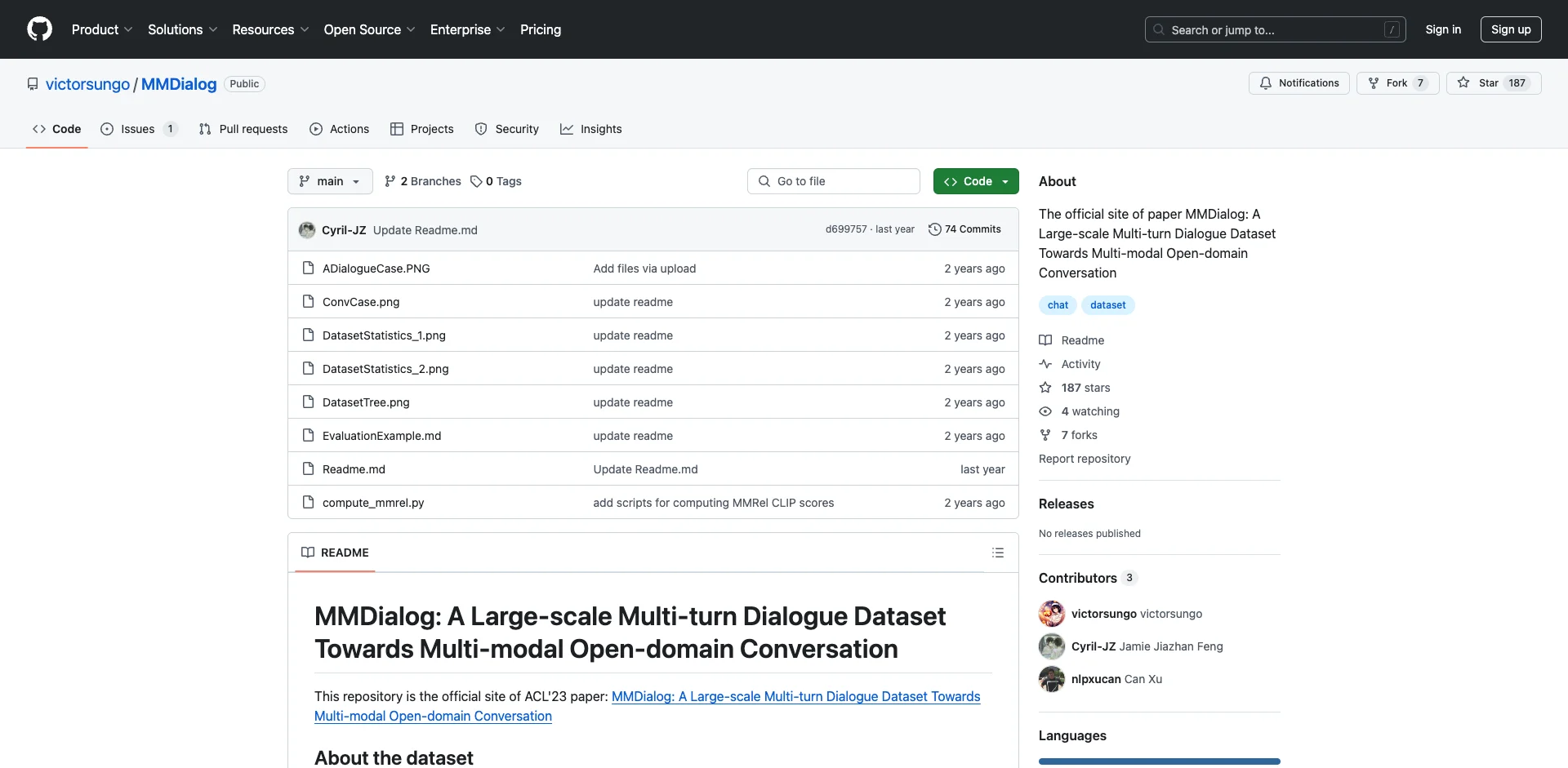Switch to the Pull requests tab

(243, 129)
